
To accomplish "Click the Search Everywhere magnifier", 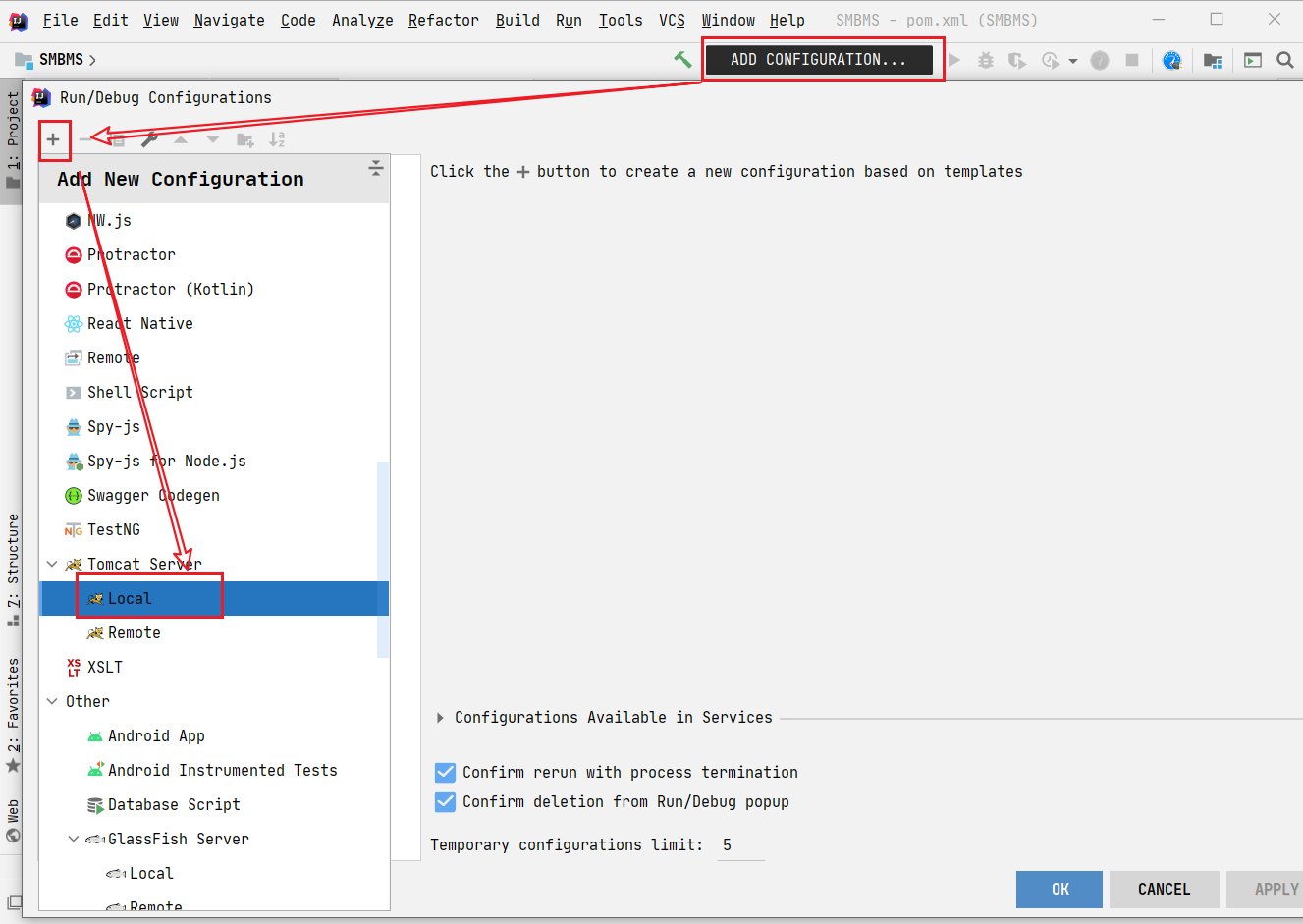I will [x=1284, y=60].
